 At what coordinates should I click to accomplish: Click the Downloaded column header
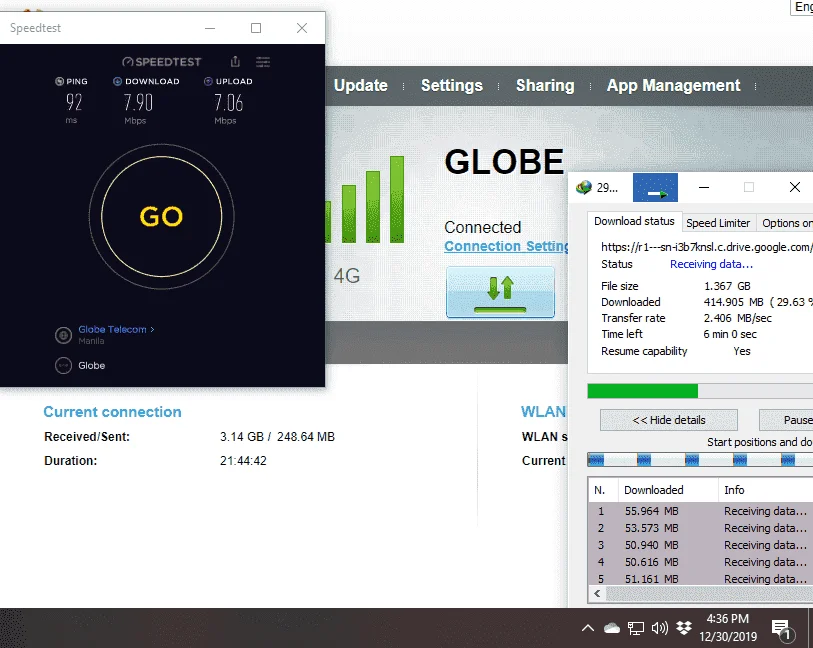(667, 490)
